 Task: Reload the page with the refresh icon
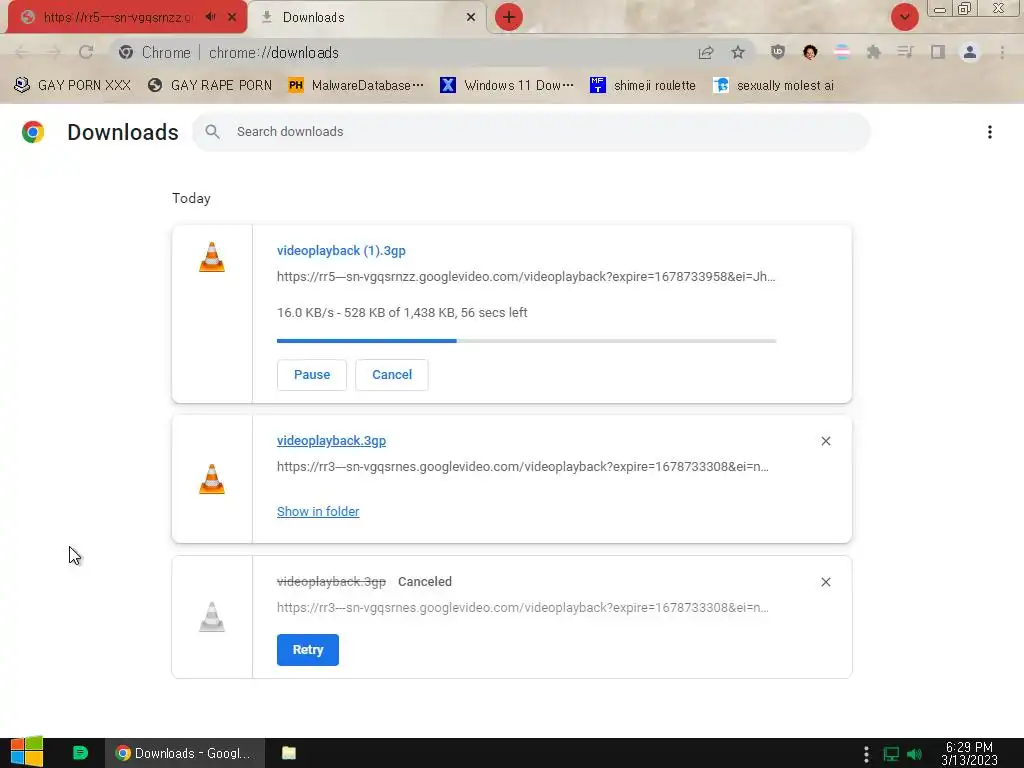pyautogui.click(x=86, y=52)
